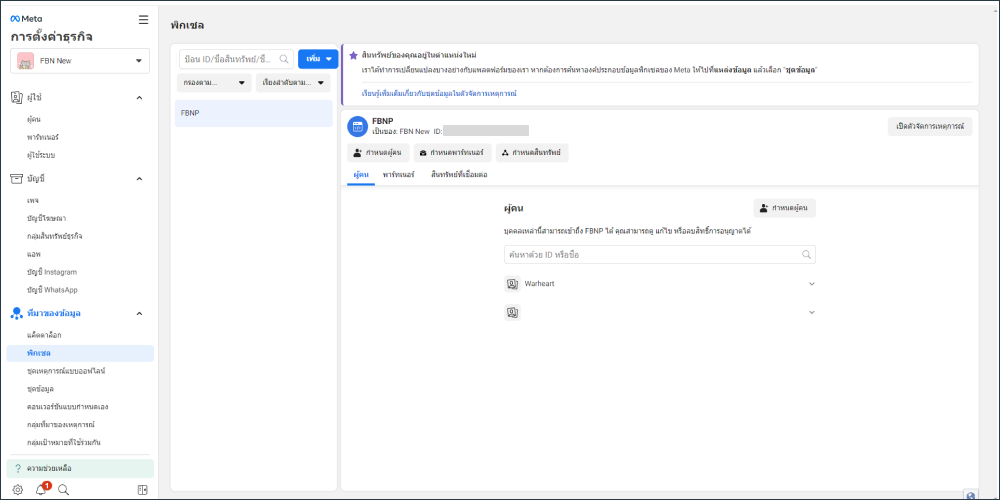Collapse the บัญชี section
1000x500 pixels.
coord(139,179)
